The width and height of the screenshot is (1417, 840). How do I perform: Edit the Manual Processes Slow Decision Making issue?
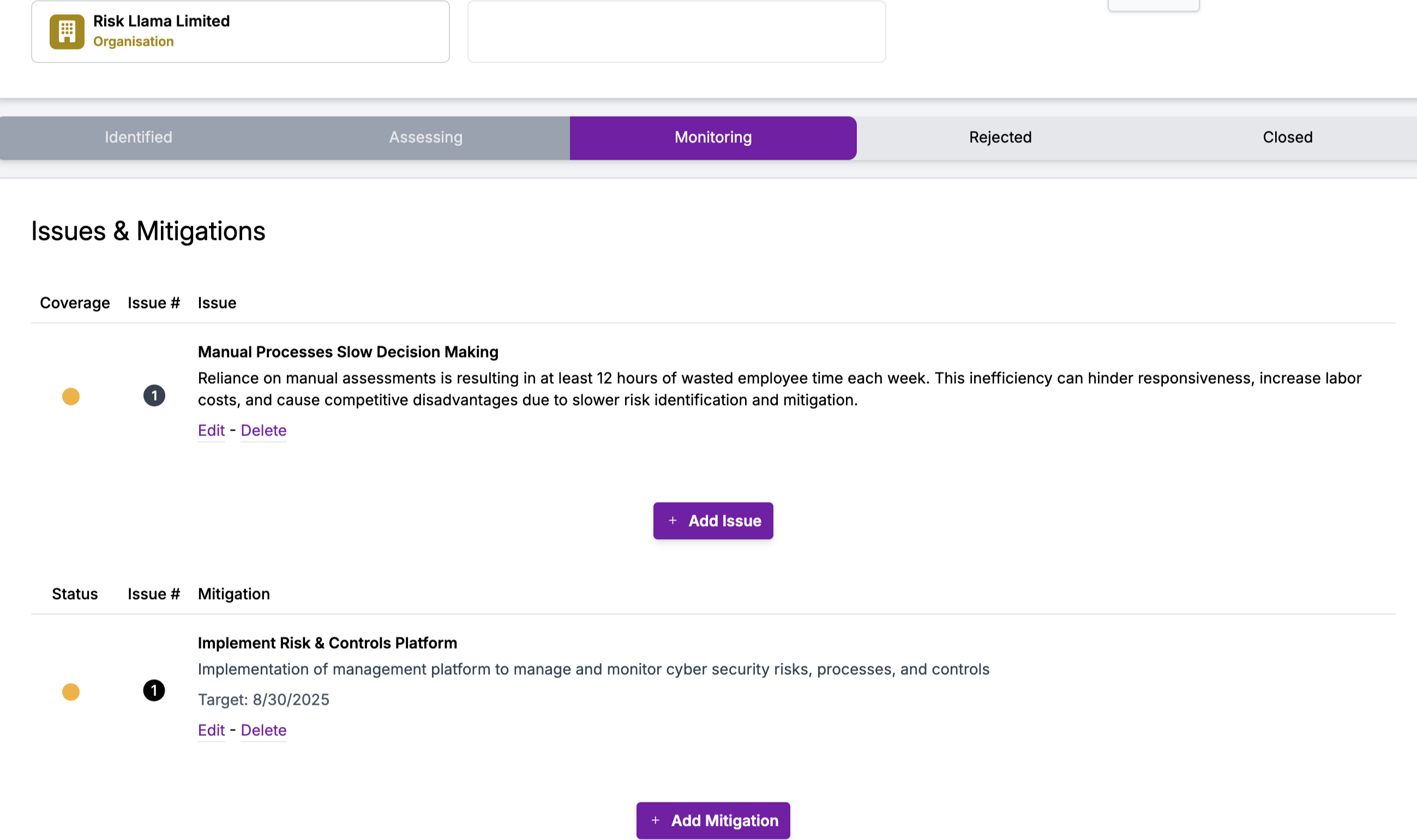pos(211,430)
